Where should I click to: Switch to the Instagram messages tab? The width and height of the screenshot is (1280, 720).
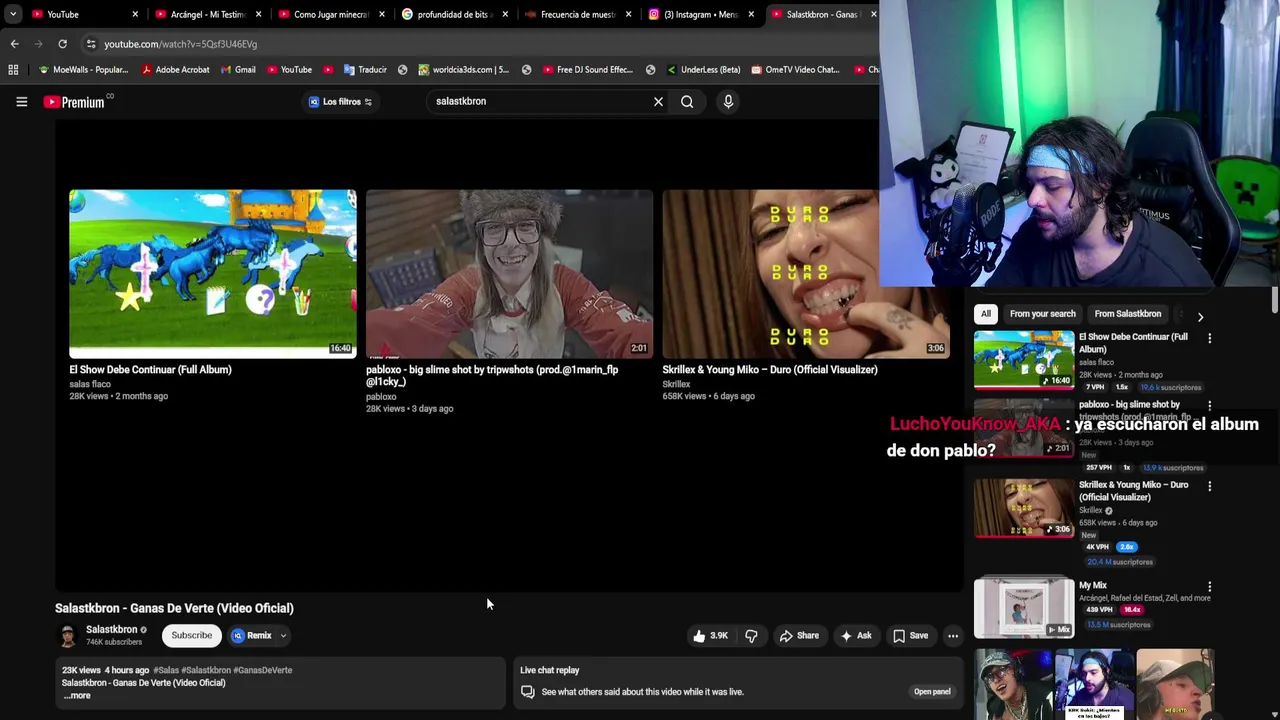point(701,14)
